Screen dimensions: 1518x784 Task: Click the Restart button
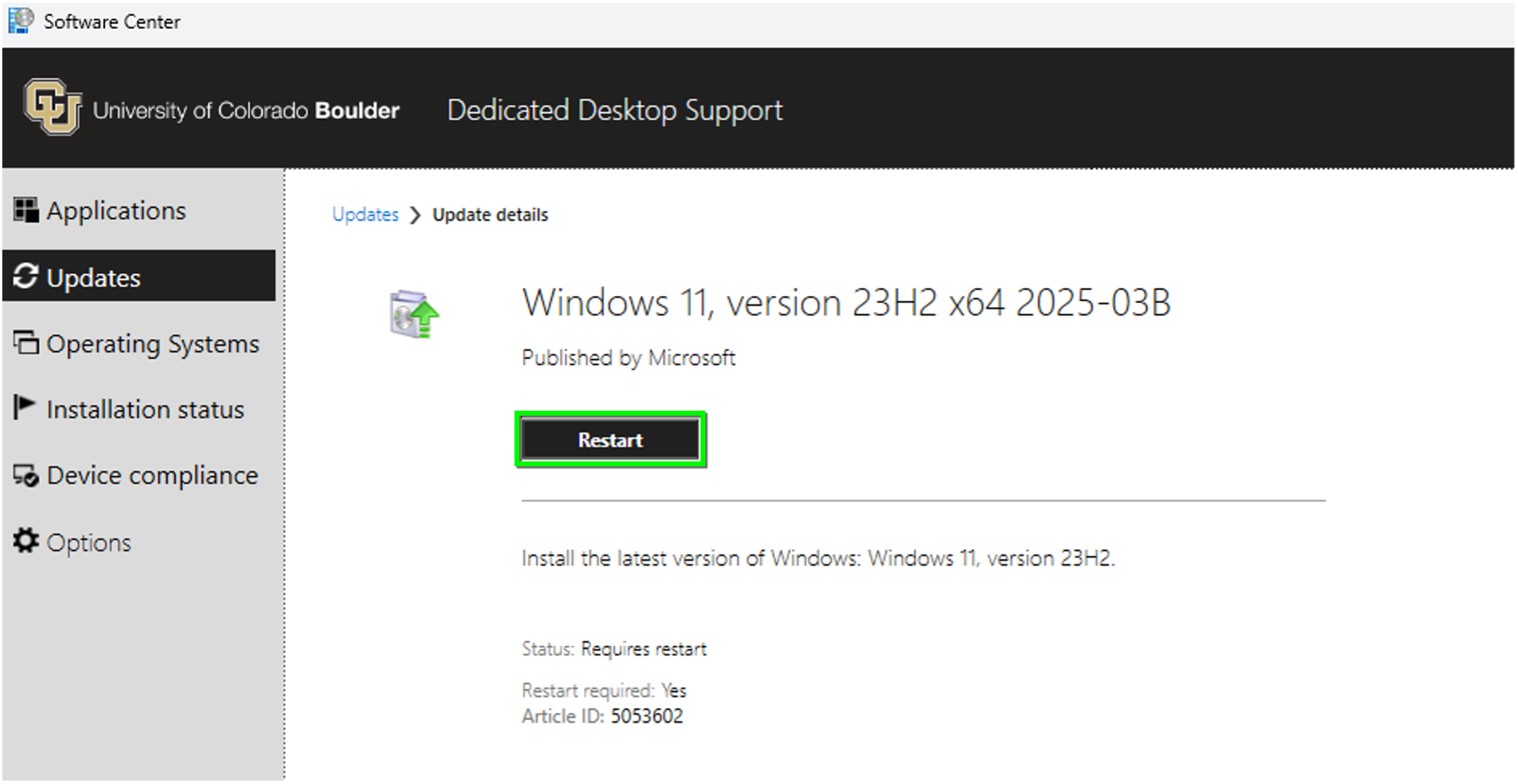pyautogui.click(x=610, y=440)
